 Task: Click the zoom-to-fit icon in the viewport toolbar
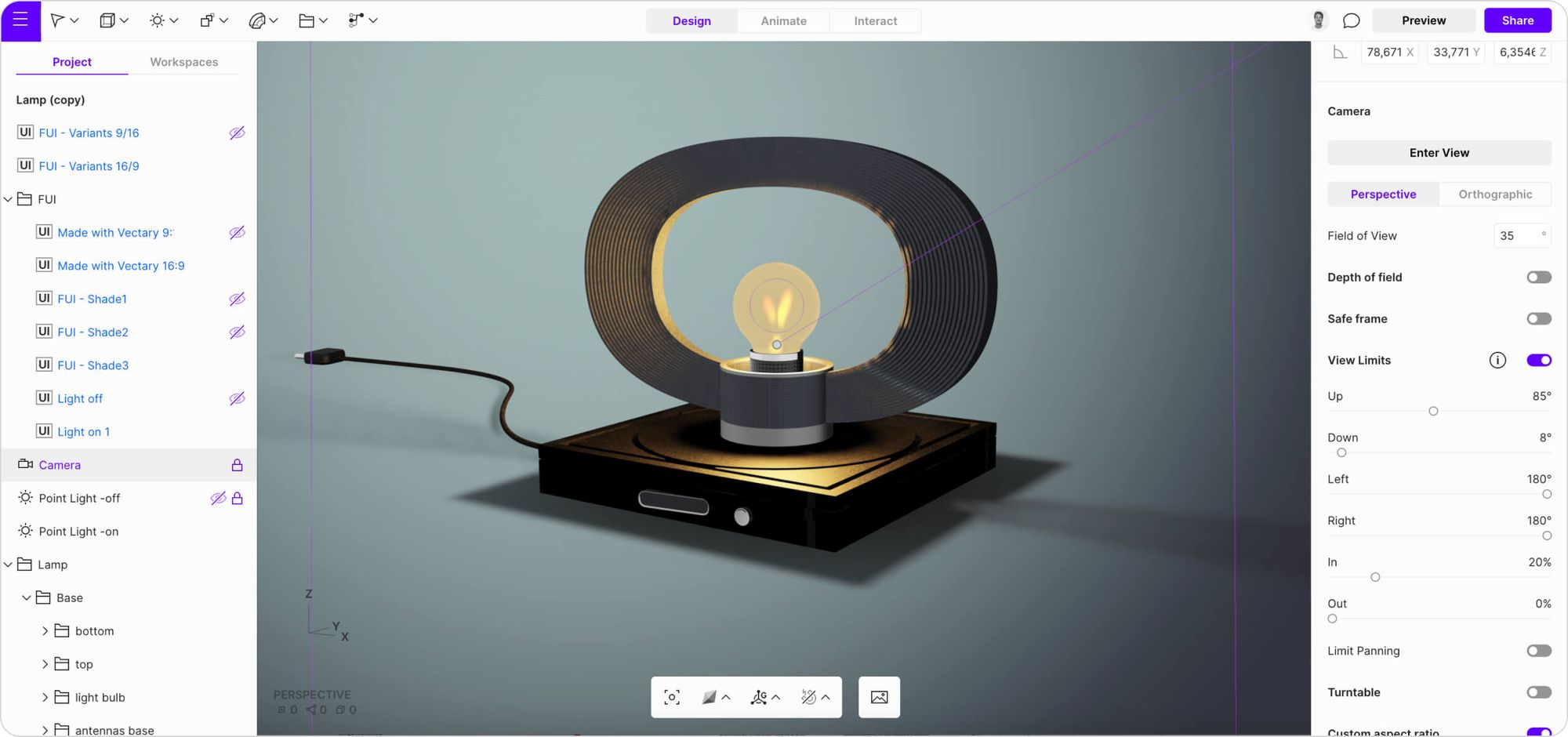pos(671,697)
